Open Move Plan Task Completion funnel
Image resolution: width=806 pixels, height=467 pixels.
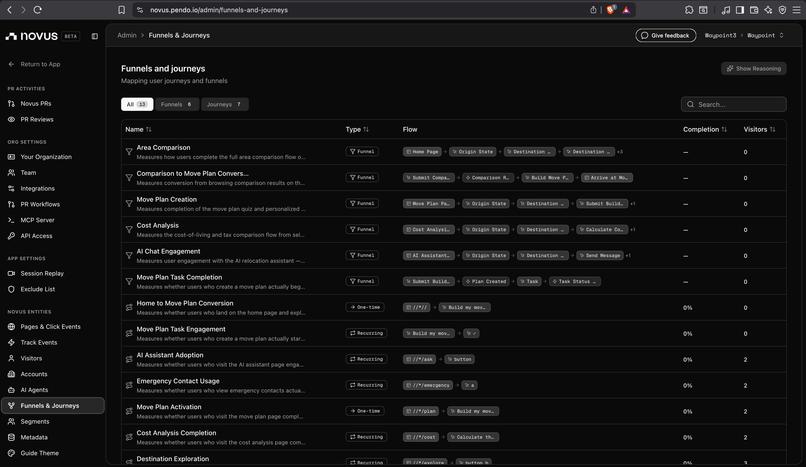[453, 282]
